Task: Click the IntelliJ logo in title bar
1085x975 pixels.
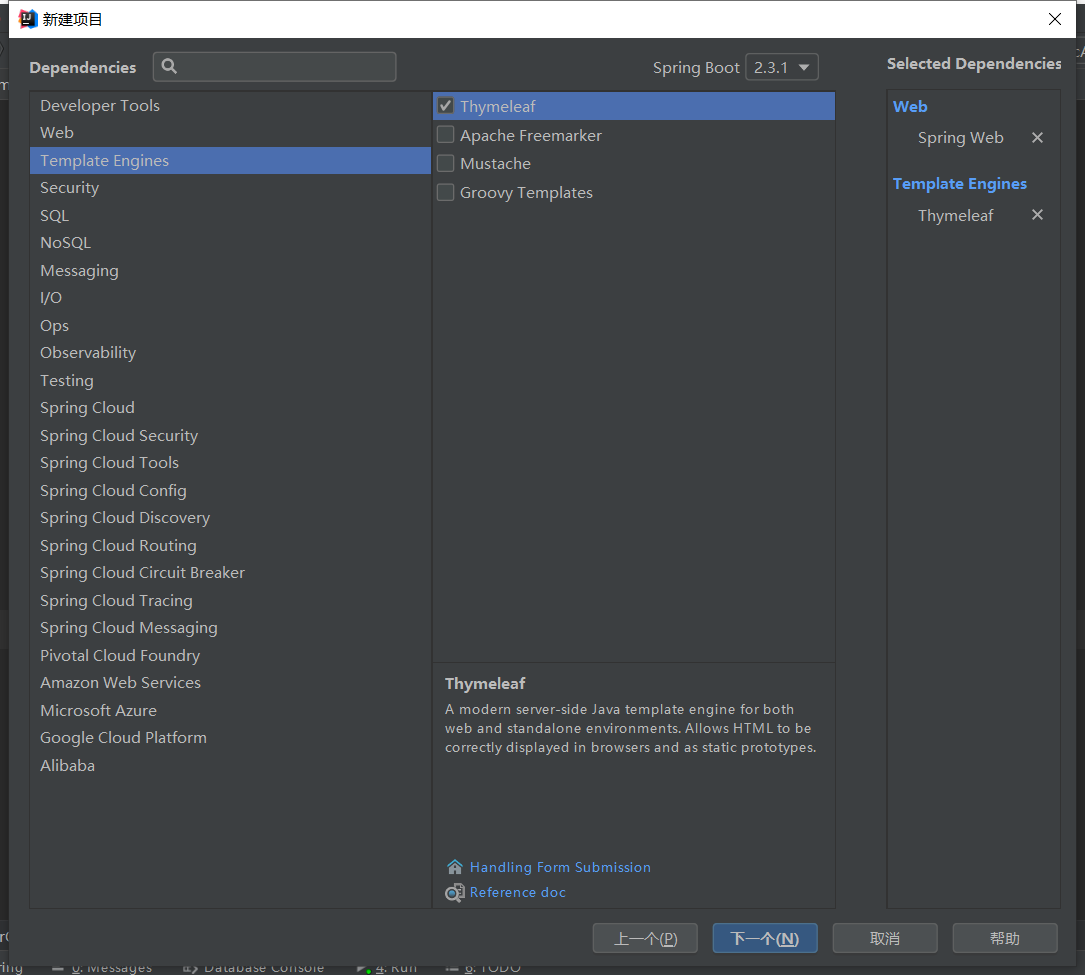Action: (28, 19)
